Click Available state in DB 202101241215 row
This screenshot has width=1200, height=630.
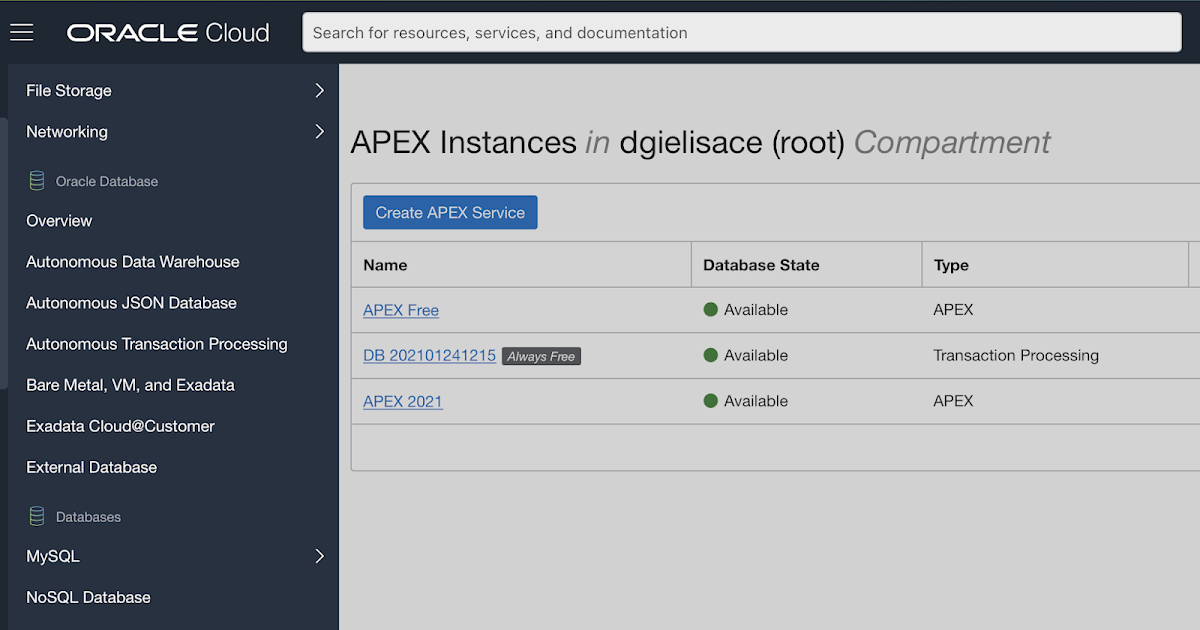(756, 355)
